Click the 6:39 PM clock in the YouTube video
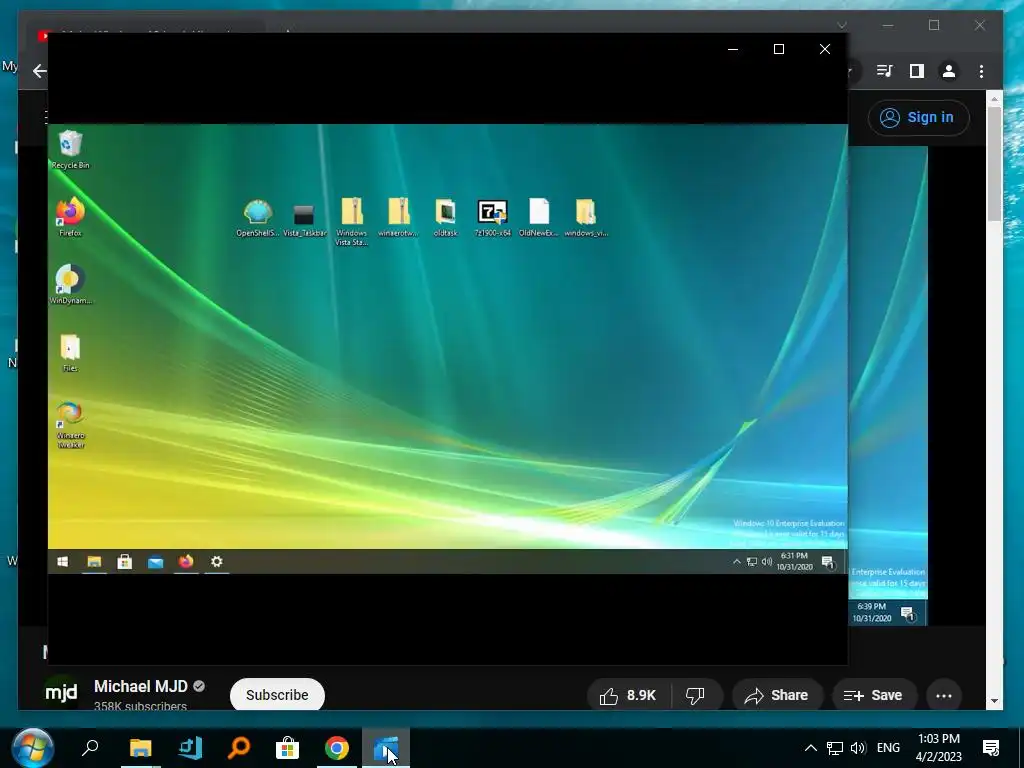 (871, 613)
